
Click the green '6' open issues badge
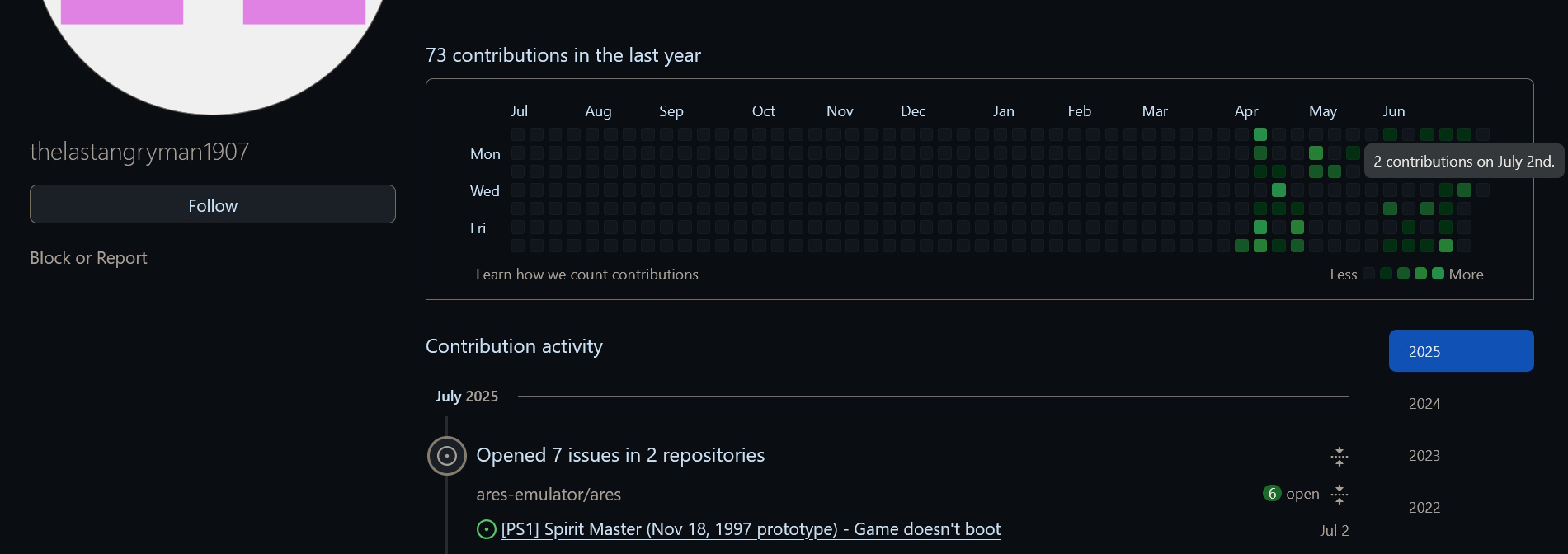(1272, 493)
